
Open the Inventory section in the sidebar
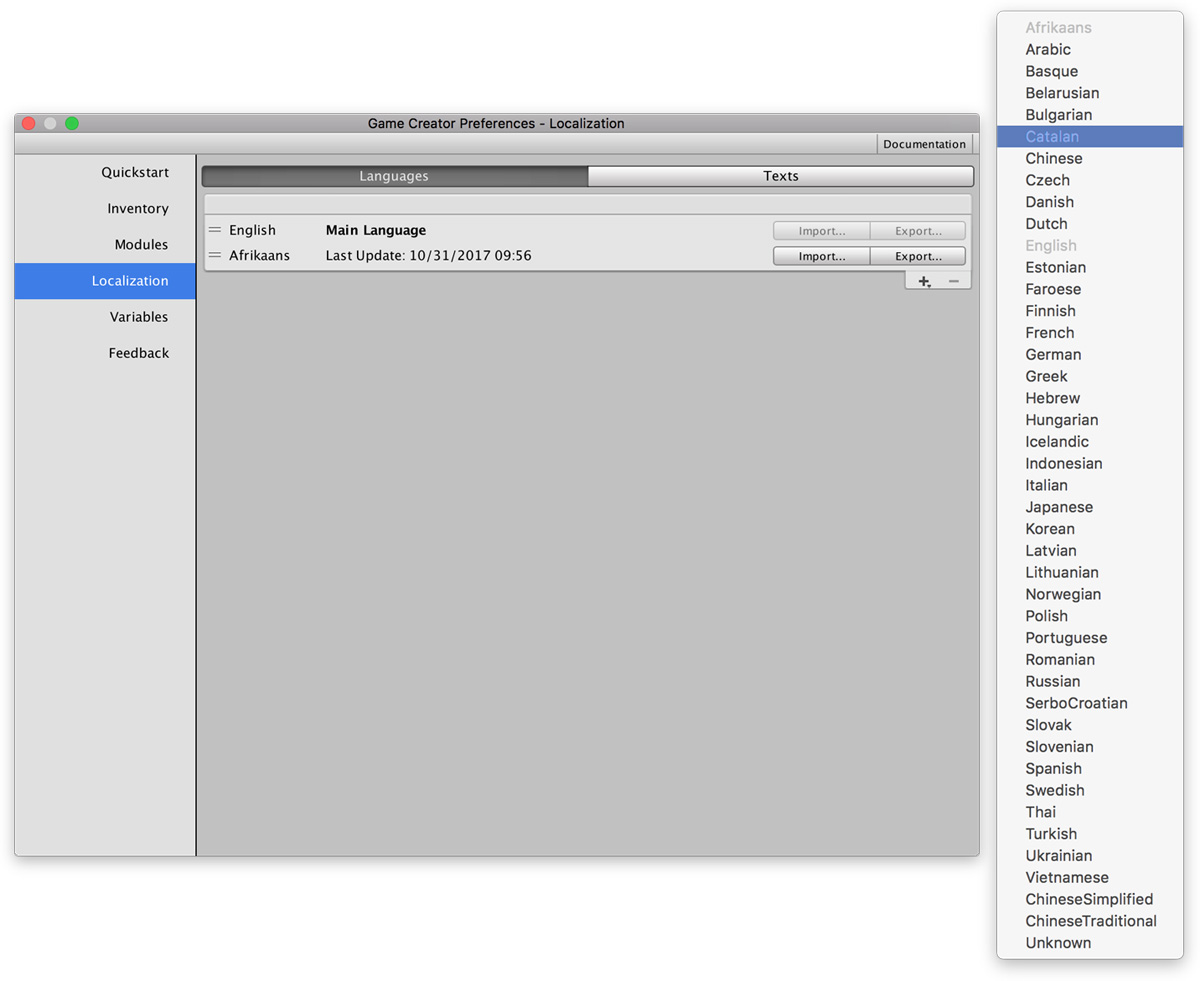(x=105, y=209)
